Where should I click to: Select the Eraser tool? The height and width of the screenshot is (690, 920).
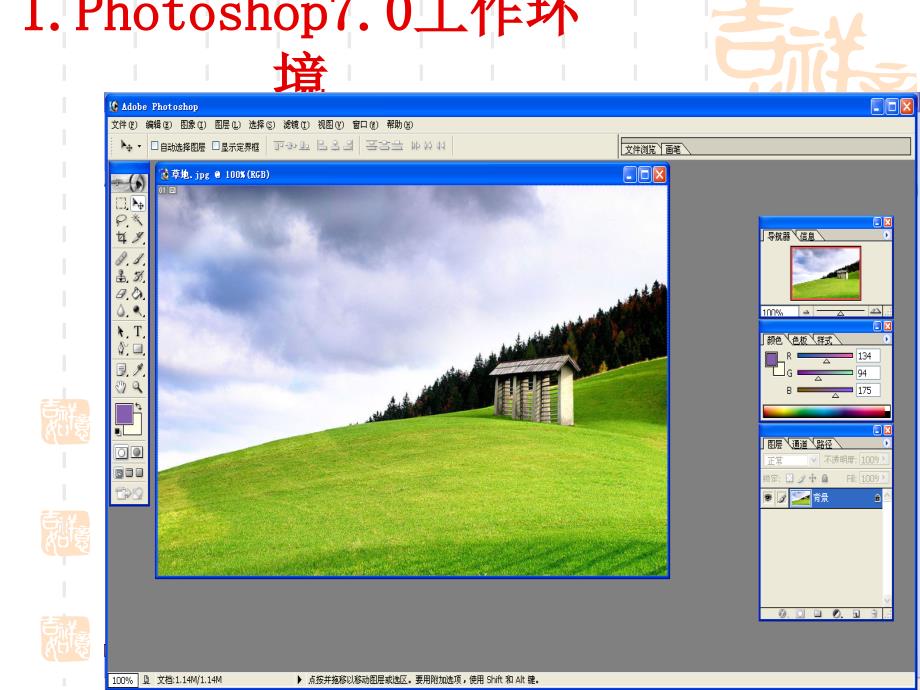click(x=121, y=293)
